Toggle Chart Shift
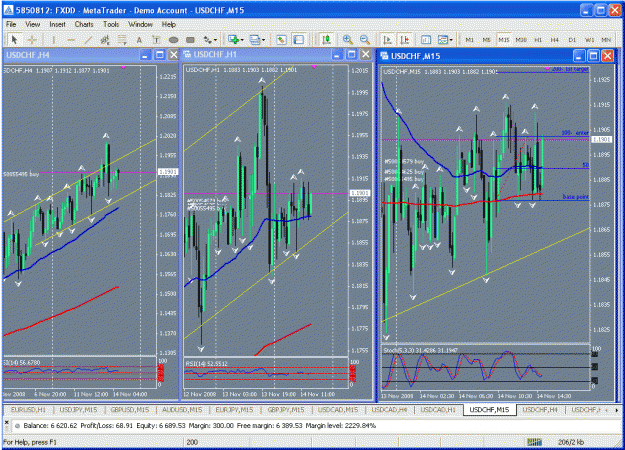The width and height of the screenshot is (625, 450). click(x=405, y=39)
